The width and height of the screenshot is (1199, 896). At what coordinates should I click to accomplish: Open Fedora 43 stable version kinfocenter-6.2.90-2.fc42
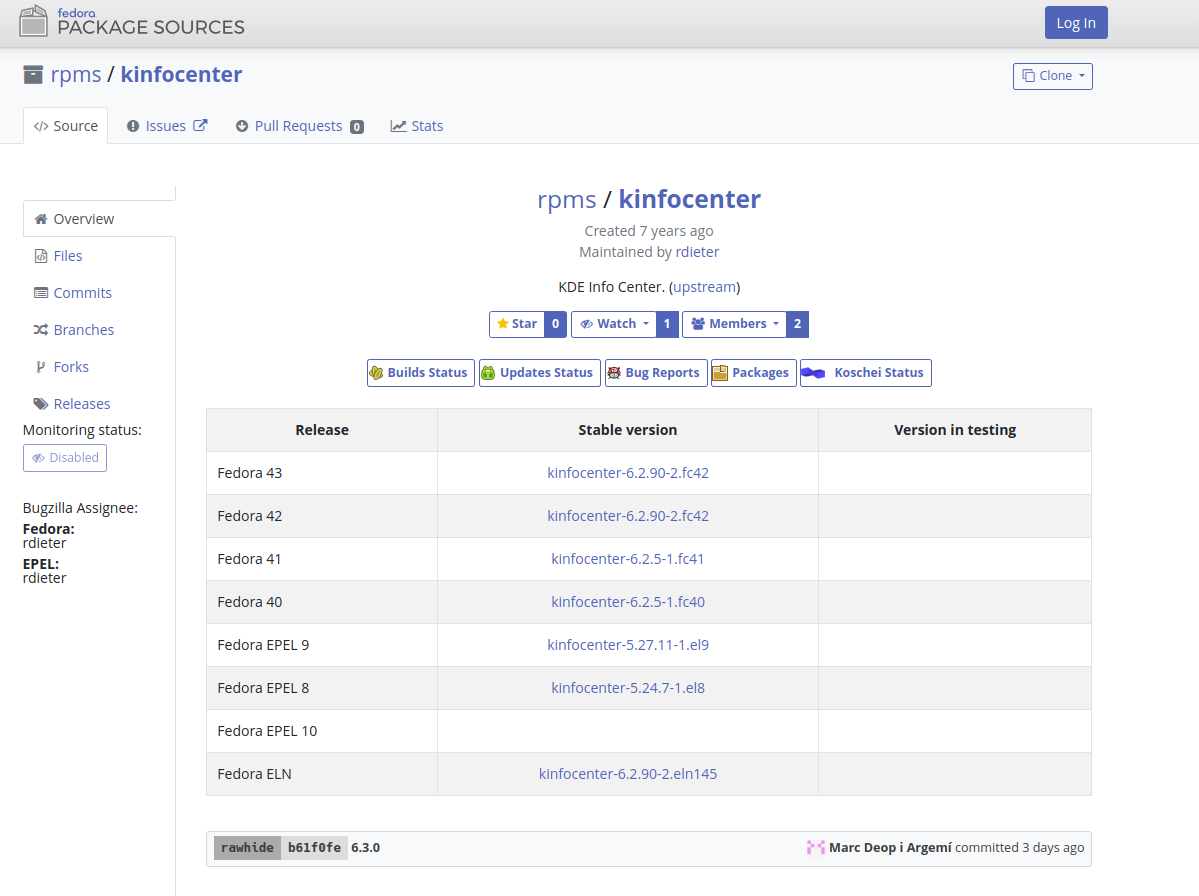tap(628, 472)
